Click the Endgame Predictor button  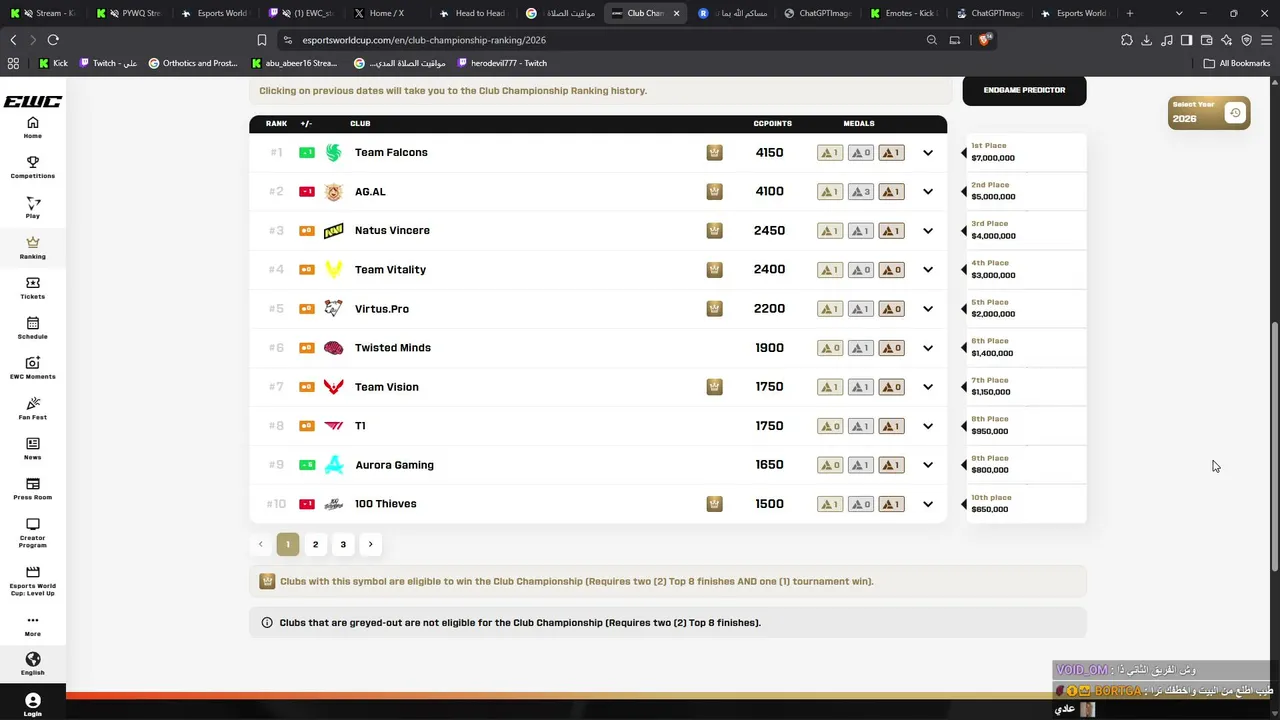[x=1024, y=90]
